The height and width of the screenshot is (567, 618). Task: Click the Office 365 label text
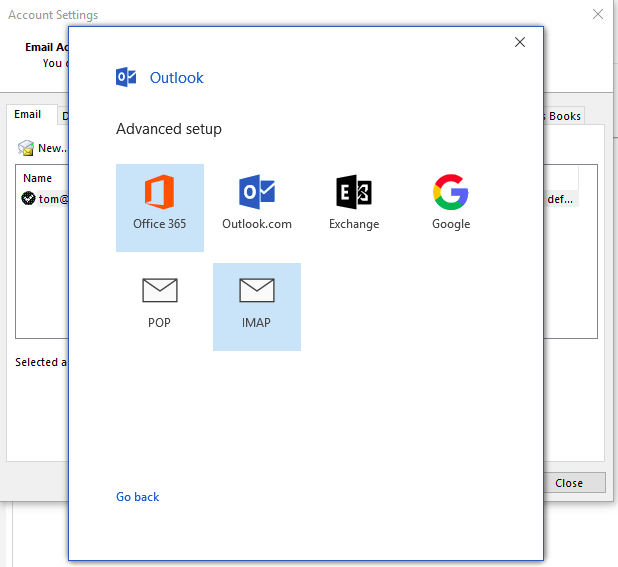[x=160, y=224]
